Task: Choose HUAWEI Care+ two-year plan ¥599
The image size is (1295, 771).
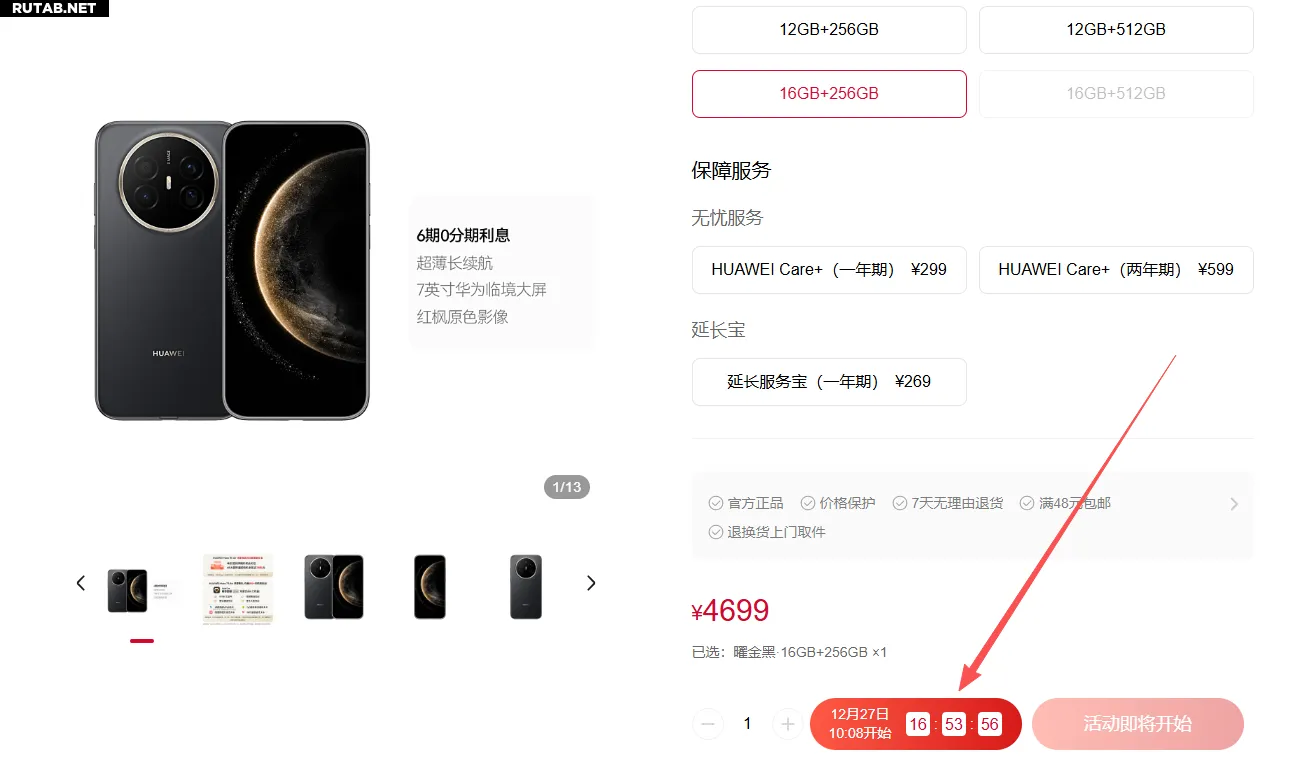Action: click(1116, 270)
